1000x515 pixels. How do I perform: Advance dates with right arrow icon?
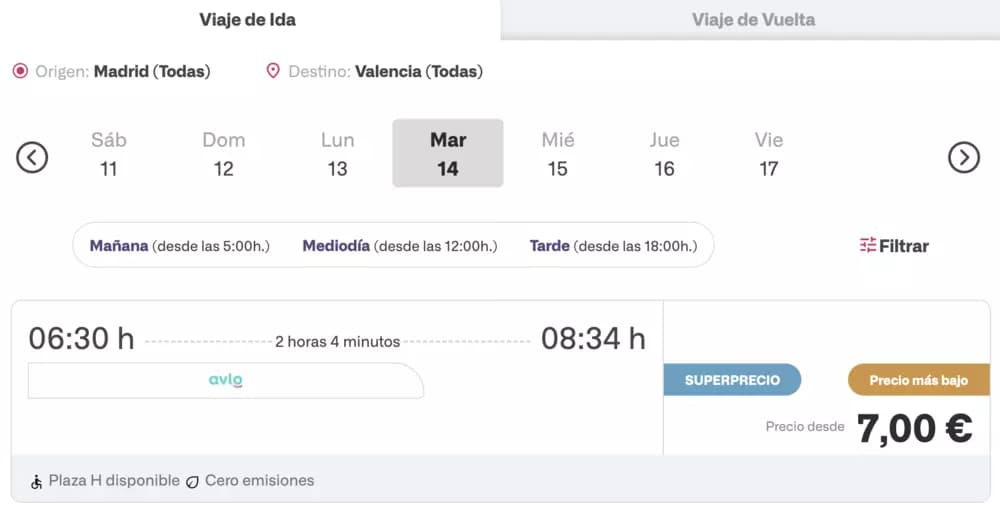pos(964,157)
